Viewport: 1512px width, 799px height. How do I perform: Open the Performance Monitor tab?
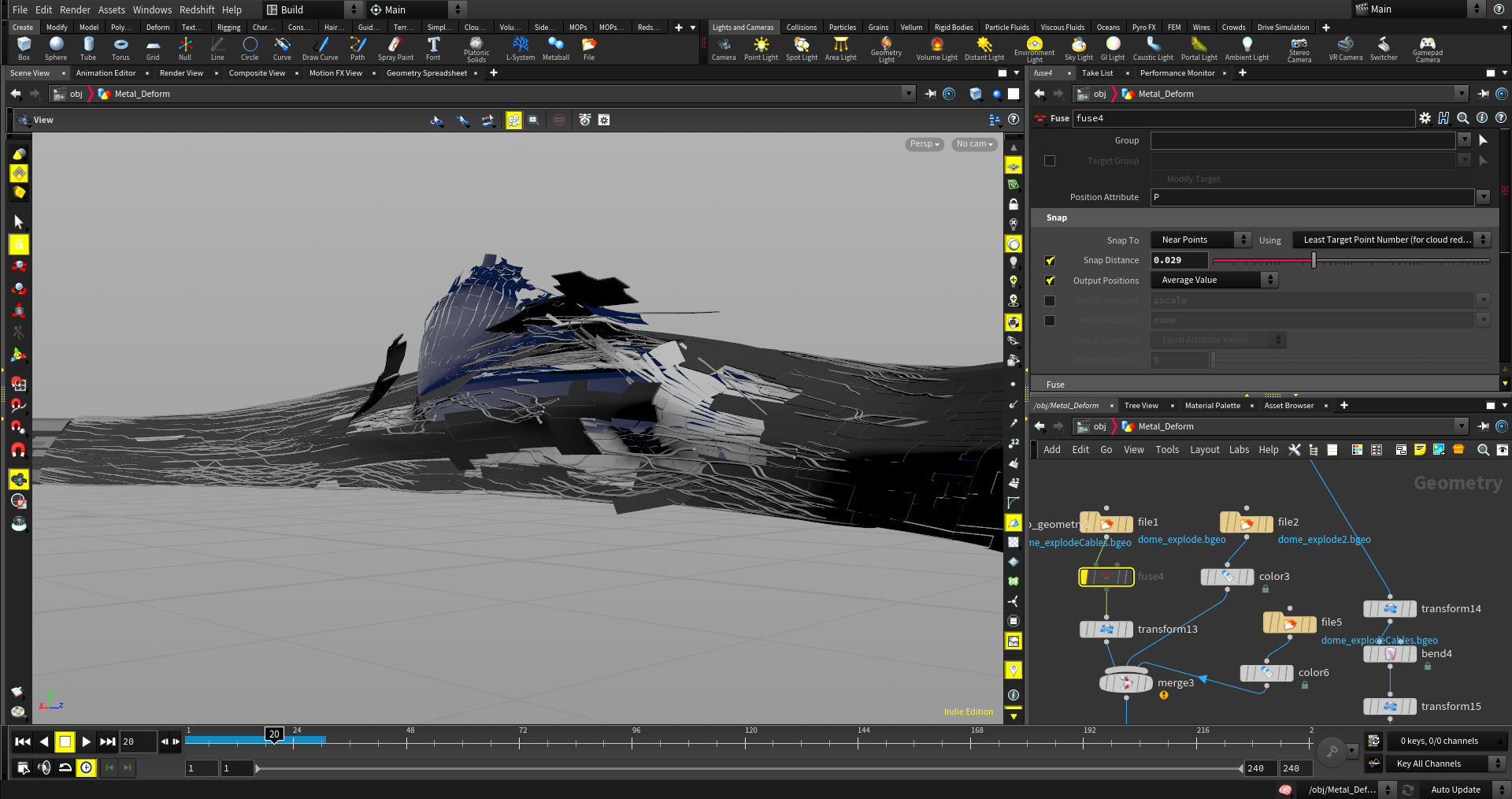click(1177, 73)
